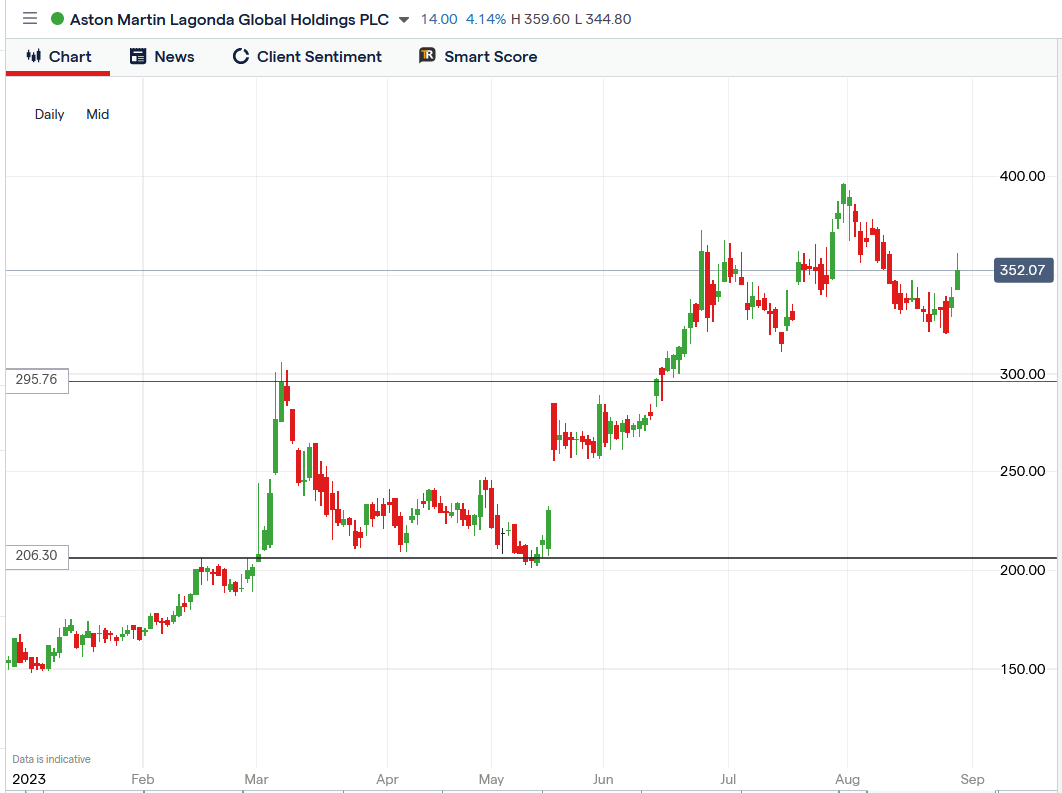Screen dimensions: 1062x793
Task: Click the L 344.80 low value
Action: point(603,19)
